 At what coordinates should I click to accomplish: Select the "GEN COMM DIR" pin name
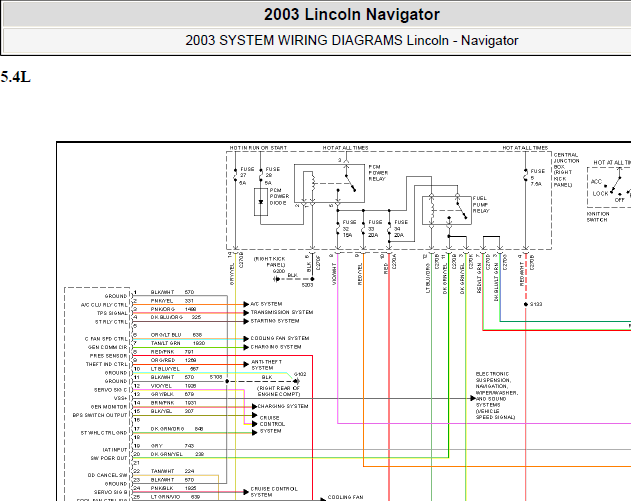pyautogui.click(x=107, y=347)
